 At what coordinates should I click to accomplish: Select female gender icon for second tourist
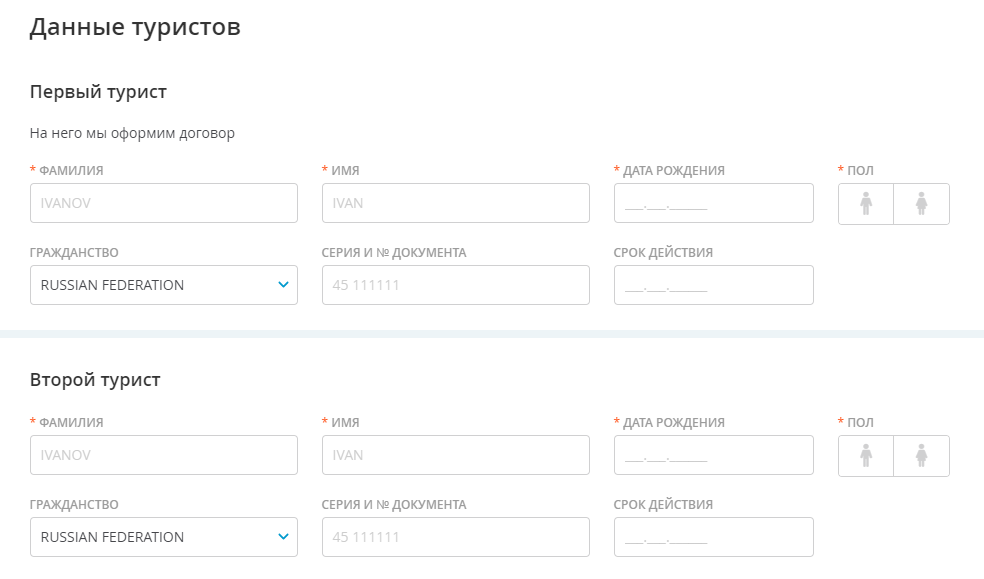pos(921,456)
